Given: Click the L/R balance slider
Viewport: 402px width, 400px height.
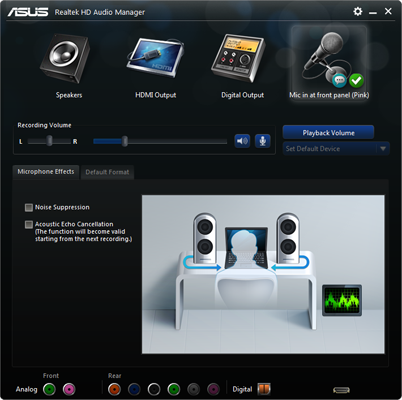Looking at the screenshot, I should click(x=49, y=141).
